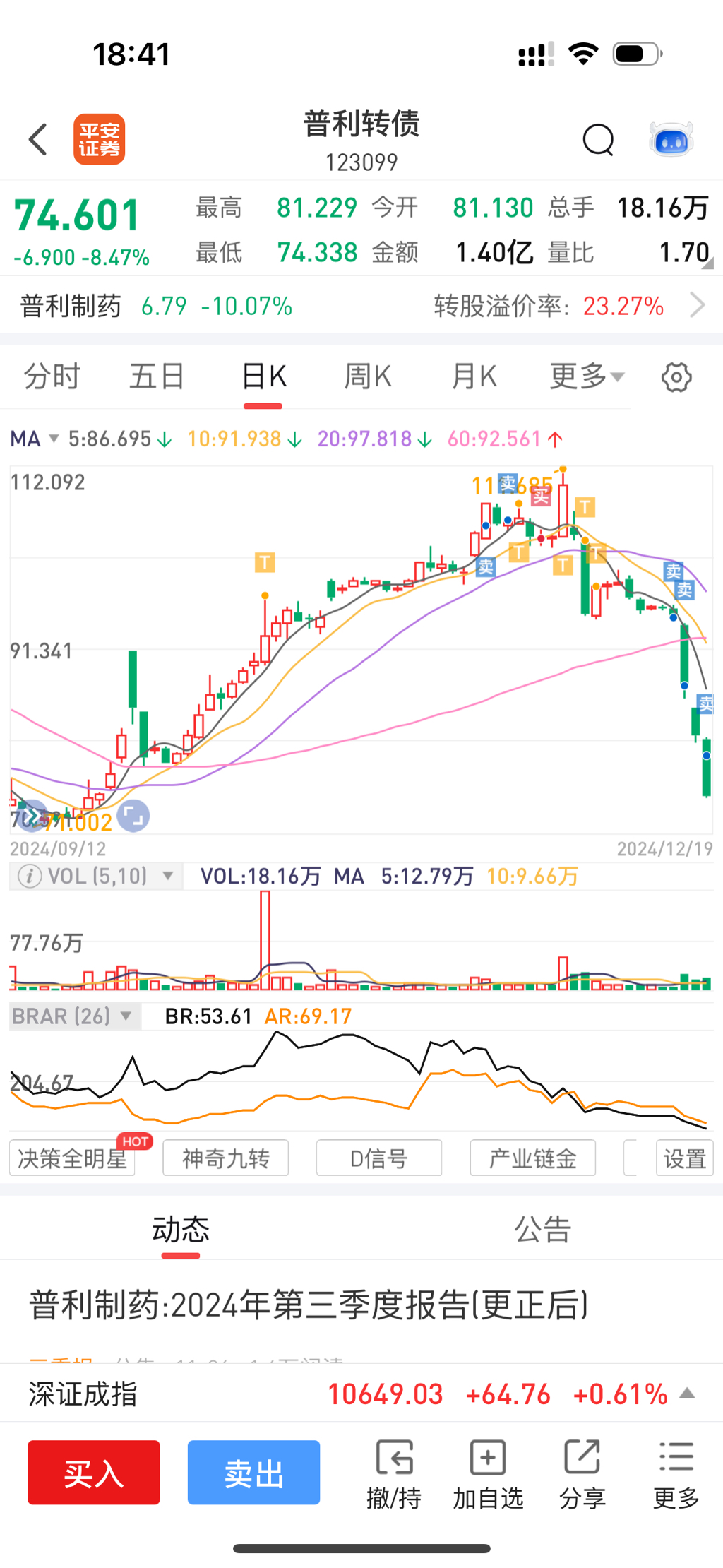Open the MA indicator dropdown

click(34, 439)
